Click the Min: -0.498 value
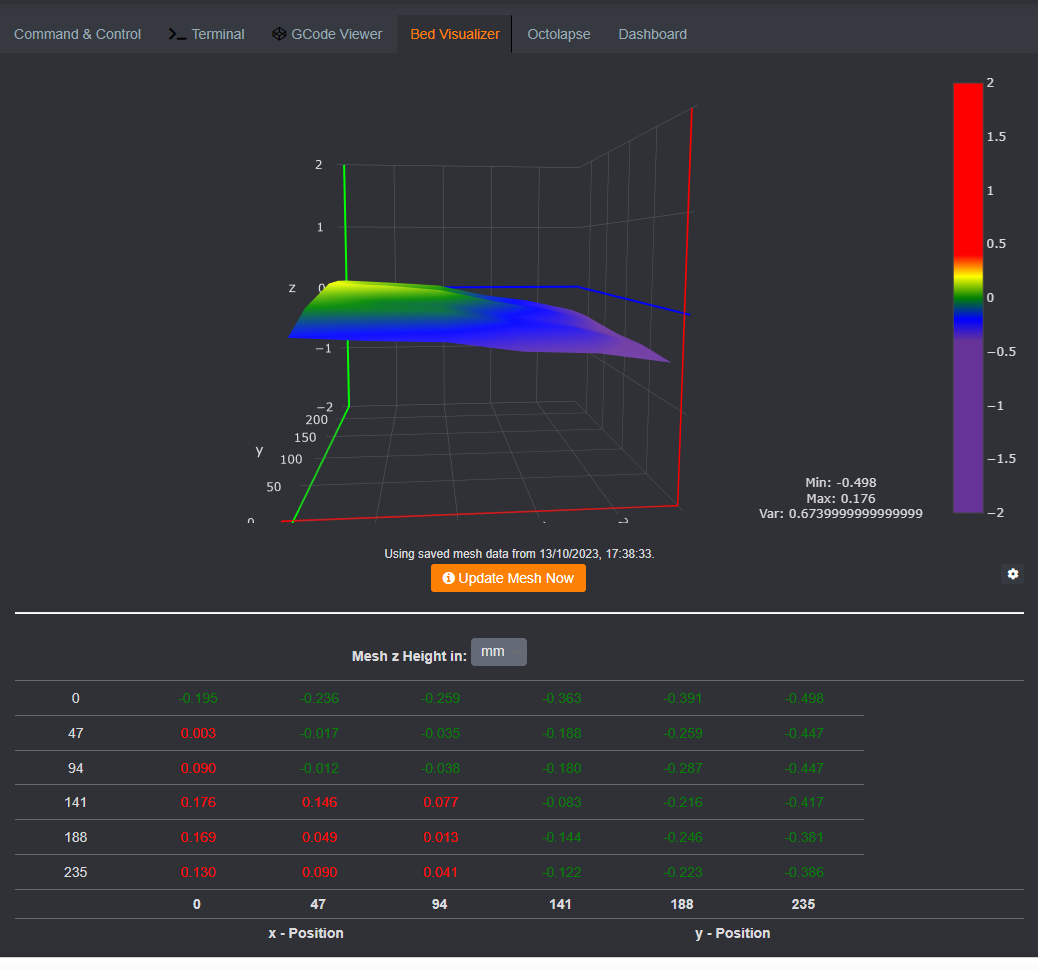Viewport: 1038px width, 970px height. [x=841, y=483]
